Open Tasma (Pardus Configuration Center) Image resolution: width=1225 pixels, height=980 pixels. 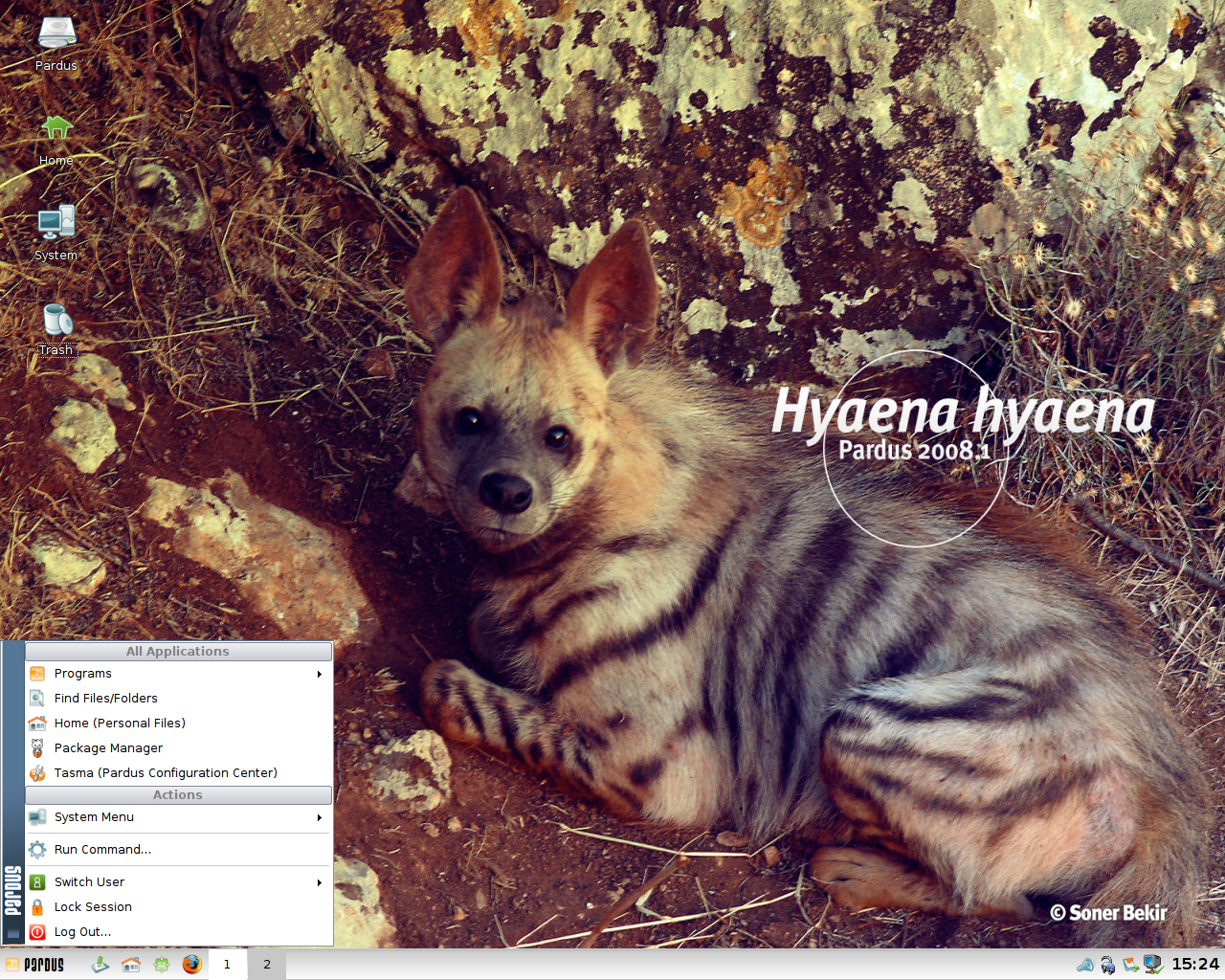pos(178,773)
